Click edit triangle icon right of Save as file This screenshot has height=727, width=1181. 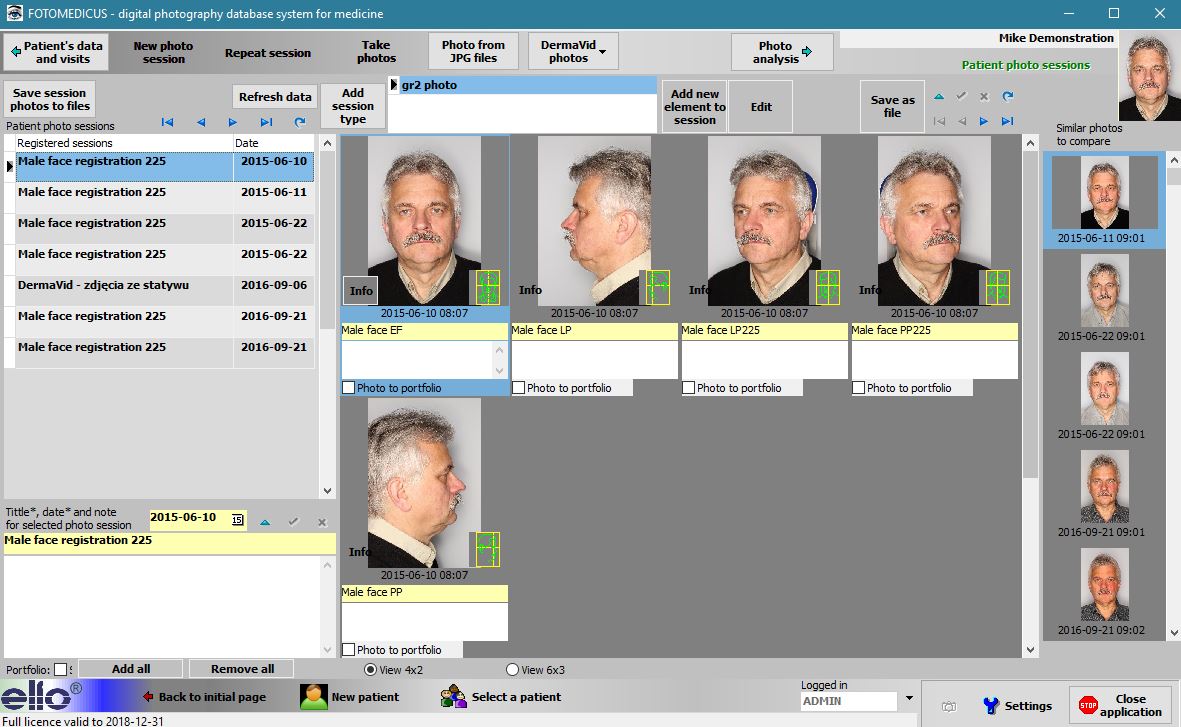coord(939,96)
